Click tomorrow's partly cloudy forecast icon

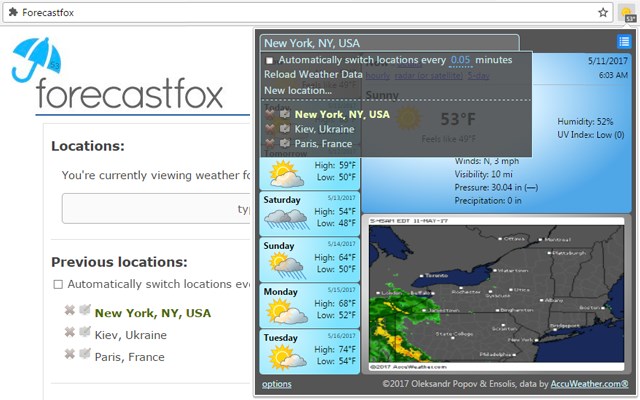[x=287, y=173]
